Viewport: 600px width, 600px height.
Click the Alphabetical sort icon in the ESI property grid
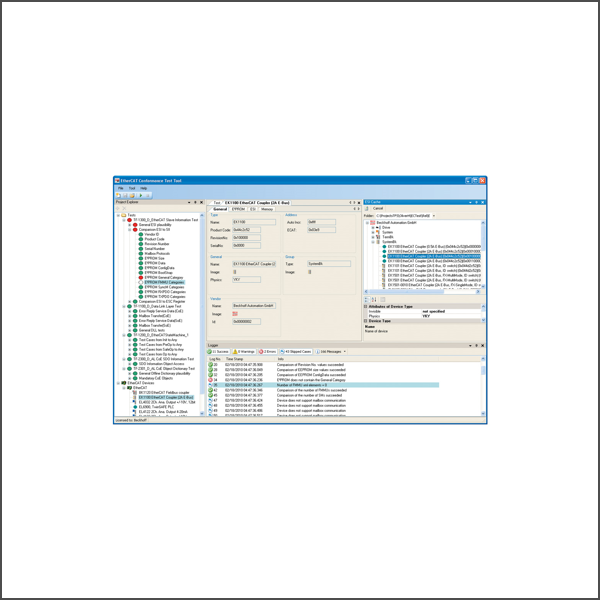[x=374, y=300]
